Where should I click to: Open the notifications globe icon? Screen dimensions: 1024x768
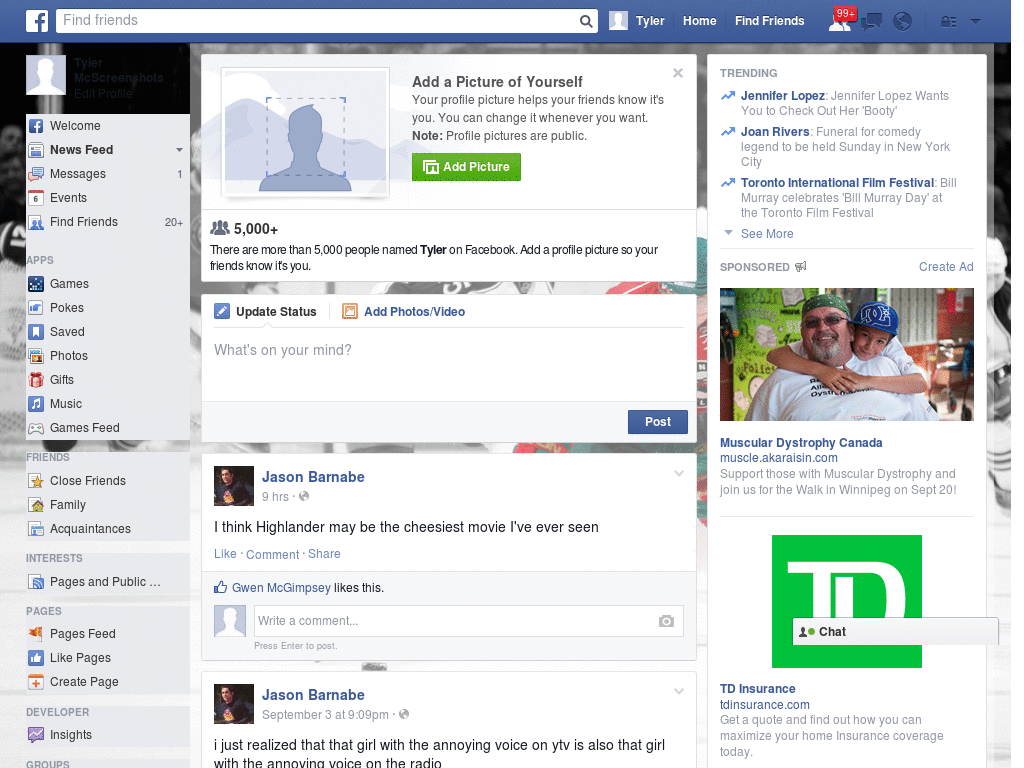click(903, 22)
